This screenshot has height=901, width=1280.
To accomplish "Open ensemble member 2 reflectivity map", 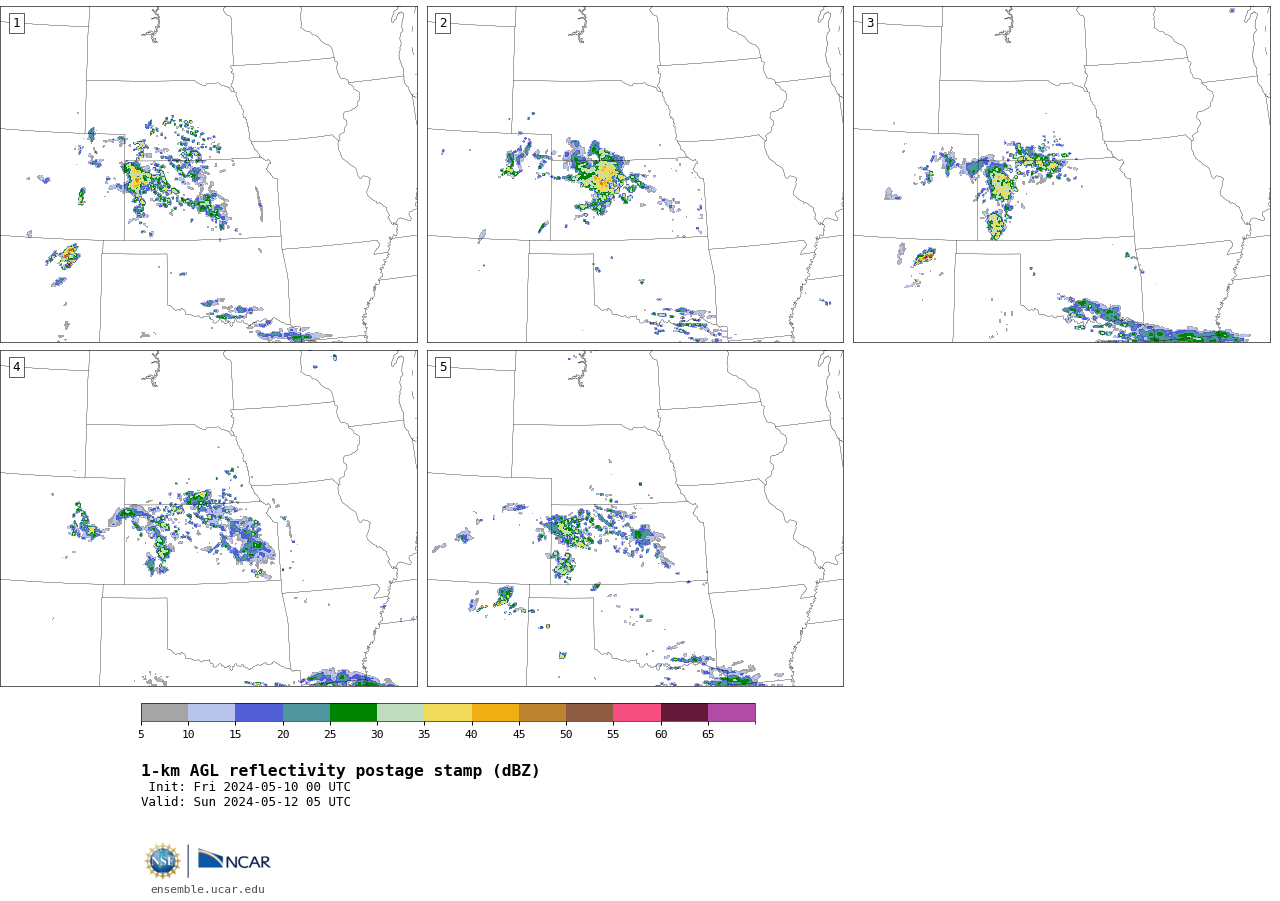I will click(x=635, y=175).
